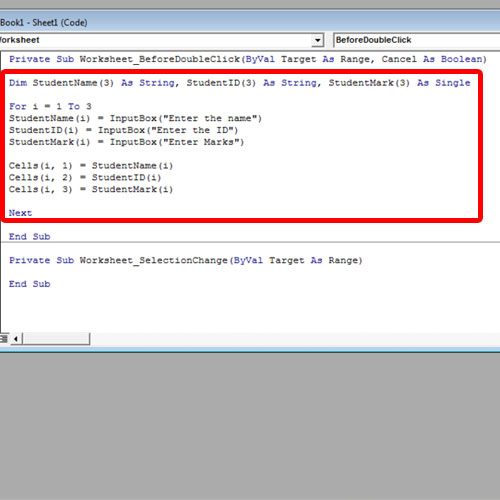
Task: Click the Private Sub Worksheet_BeforeDoubleClick line
Action: (248, 59)
